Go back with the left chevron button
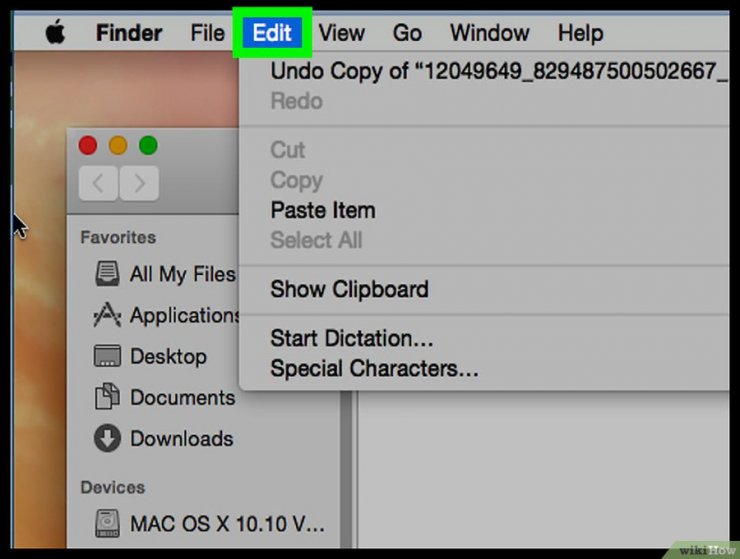The image size is (740, 559). (98, 183)
